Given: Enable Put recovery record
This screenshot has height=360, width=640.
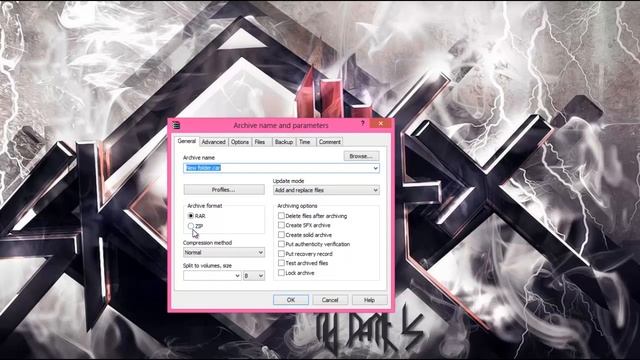Looking at the screenshot, I should coord(281,253).
